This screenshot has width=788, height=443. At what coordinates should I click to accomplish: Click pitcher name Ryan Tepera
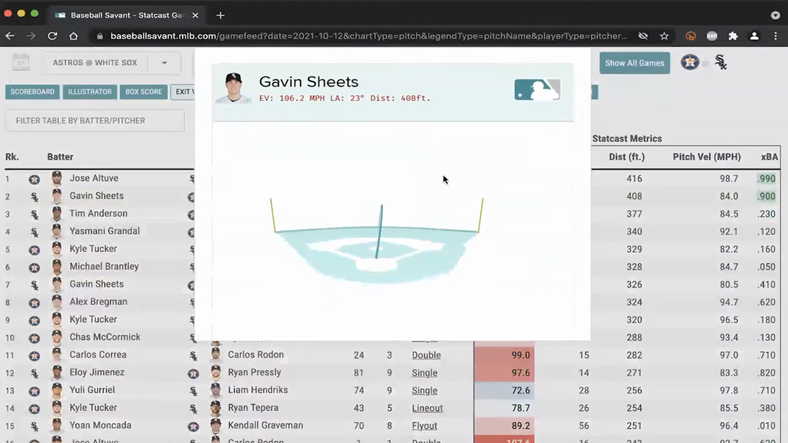click(x=253, y=407)
